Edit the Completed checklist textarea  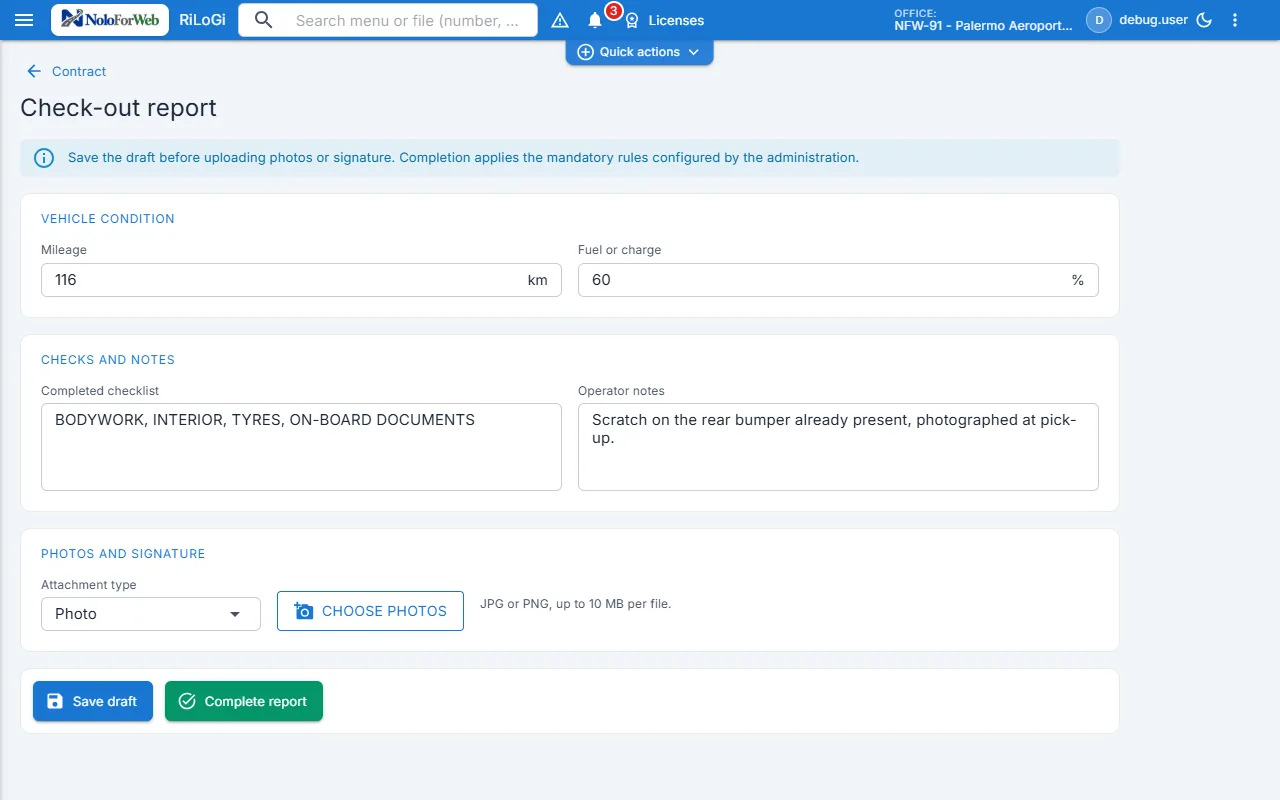[x=301, y=447]
